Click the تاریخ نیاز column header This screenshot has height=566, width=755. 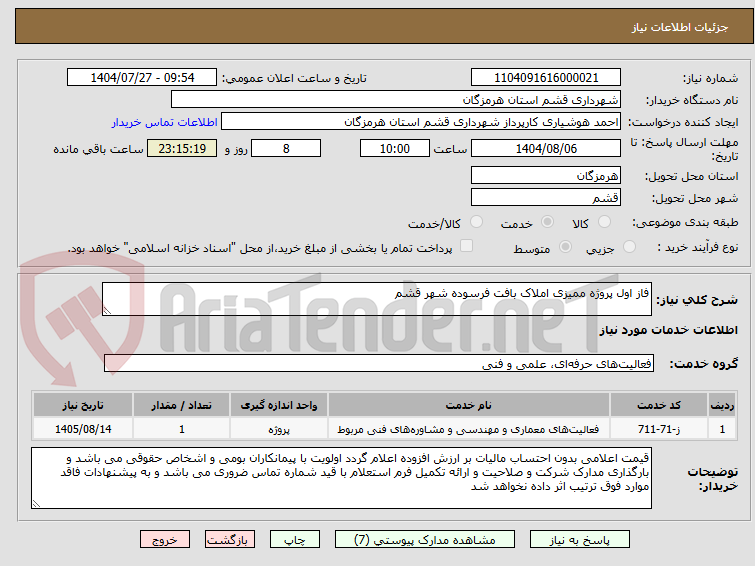click(83, 405)
